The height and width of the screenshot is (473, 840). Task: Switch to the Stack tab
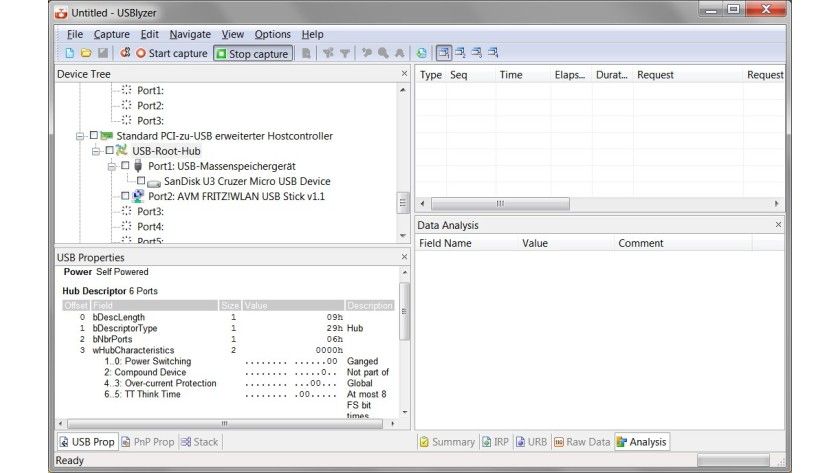tap(200, 442)
